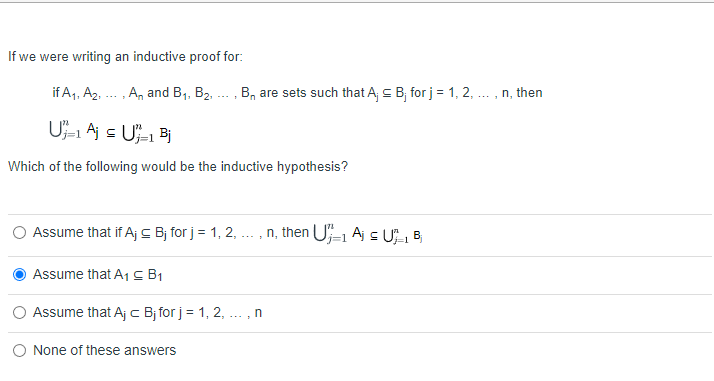Select the first option with union formula
This screenshot has width=714, height=381.
(x=19, y=233)
